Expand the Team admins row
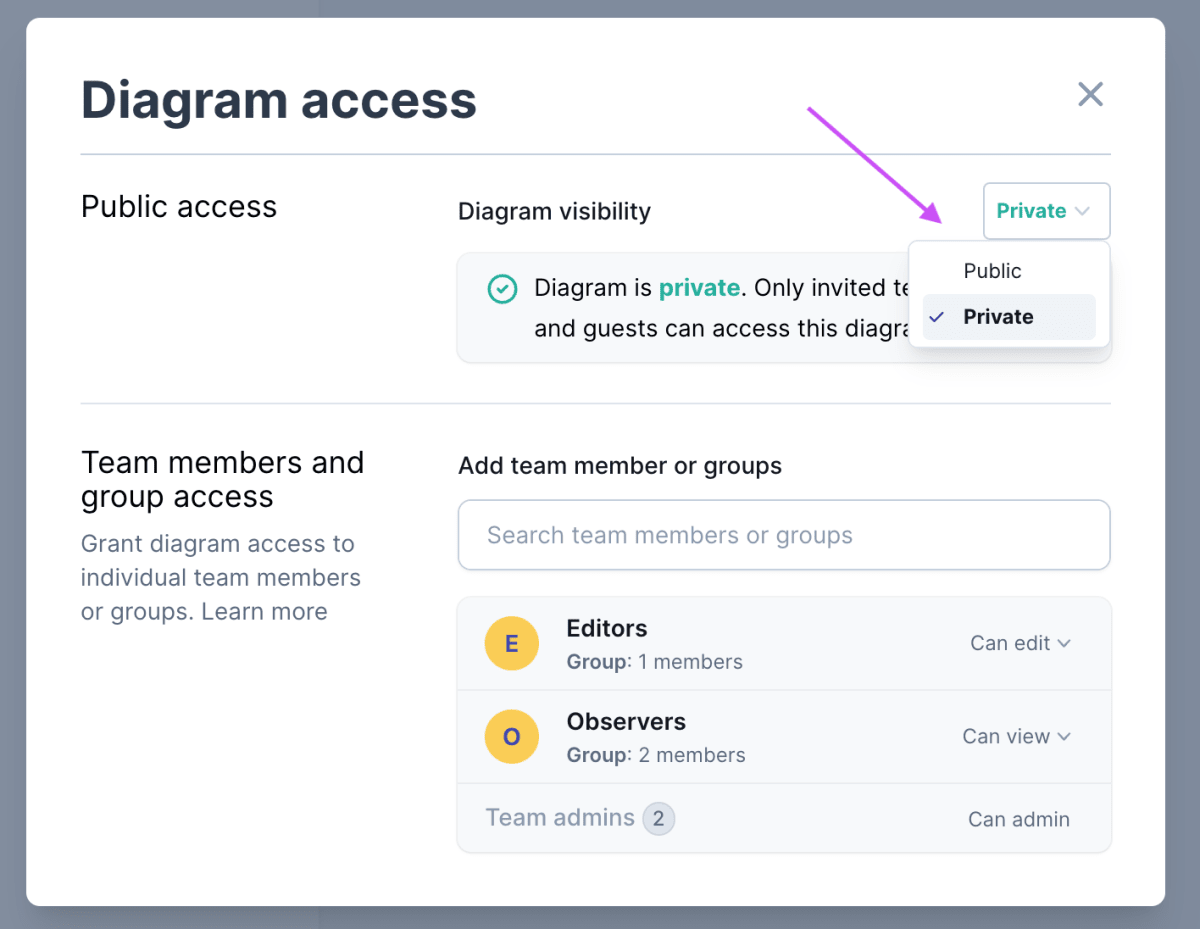 [x=560, y=818]
